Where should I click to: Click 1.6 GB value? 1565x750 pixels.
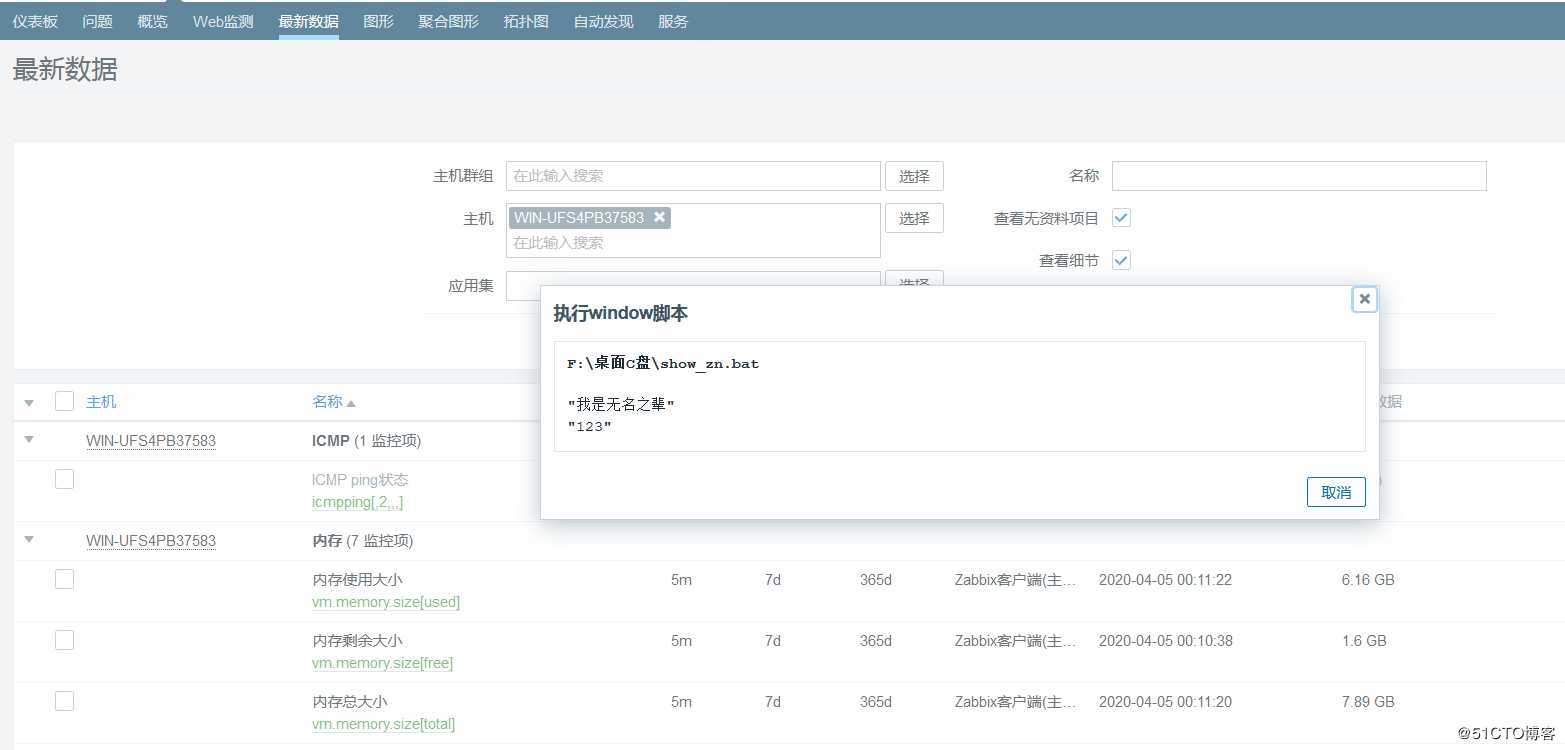coord(1364,641)
